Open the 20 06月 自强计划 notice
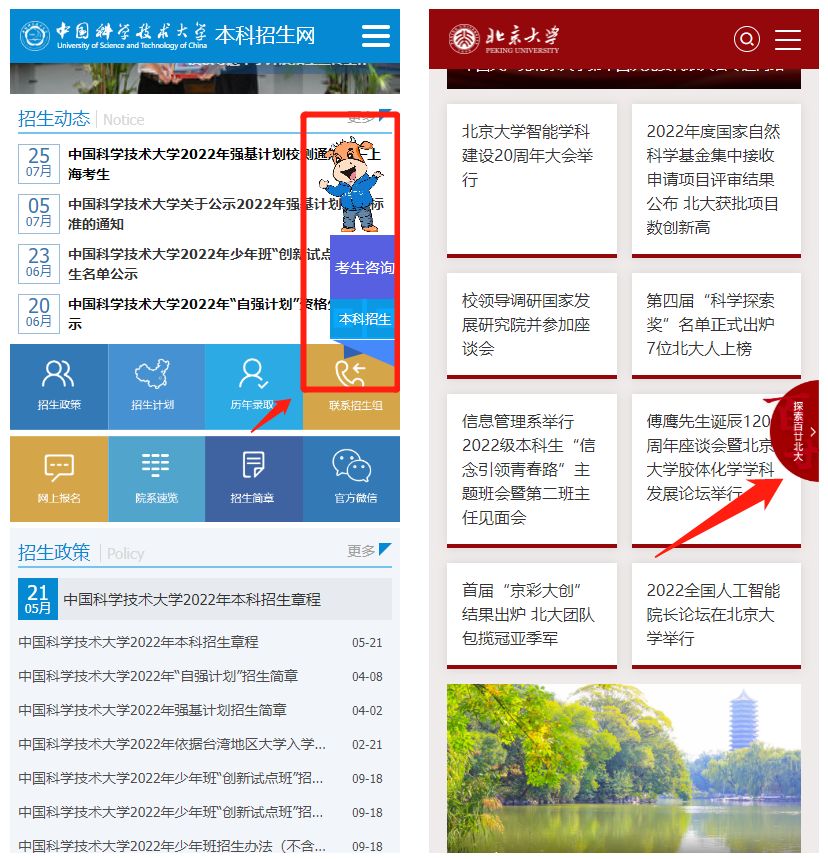Screen dimensions: 828x859 click(x=205, y=314)
